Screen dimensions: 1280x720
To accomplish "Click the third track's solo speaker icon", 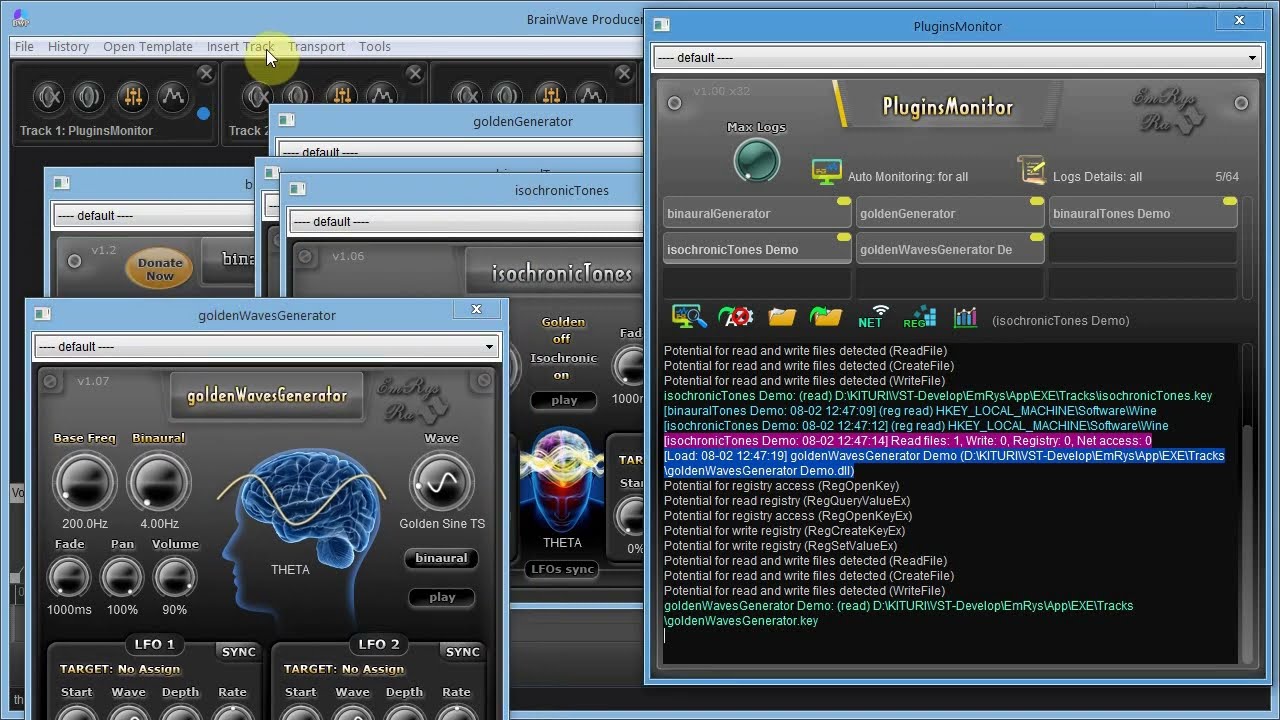I will pos(508,96).
